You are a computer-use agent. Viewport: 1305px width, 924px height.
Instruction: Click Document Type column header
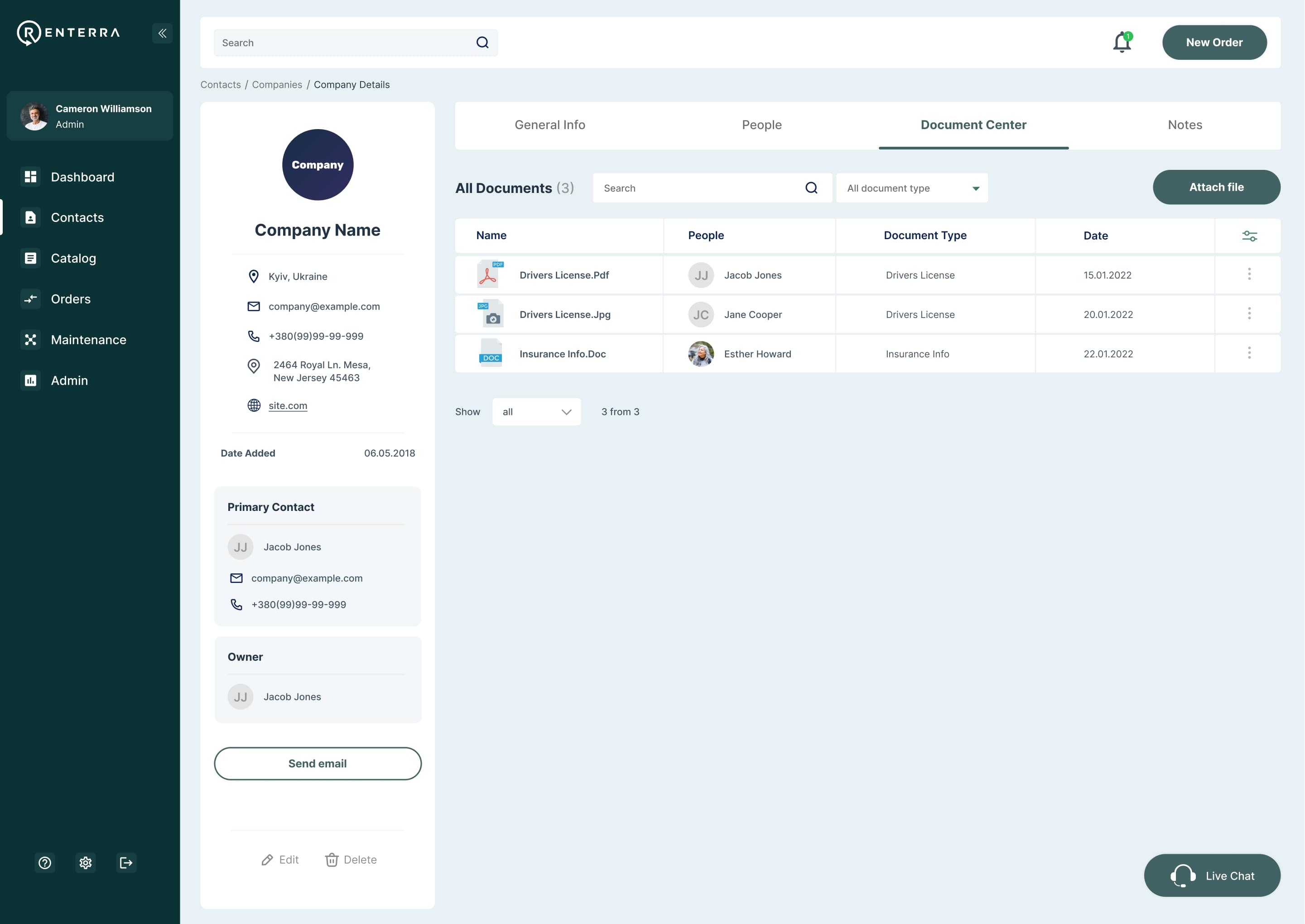[x=925, y=235]
